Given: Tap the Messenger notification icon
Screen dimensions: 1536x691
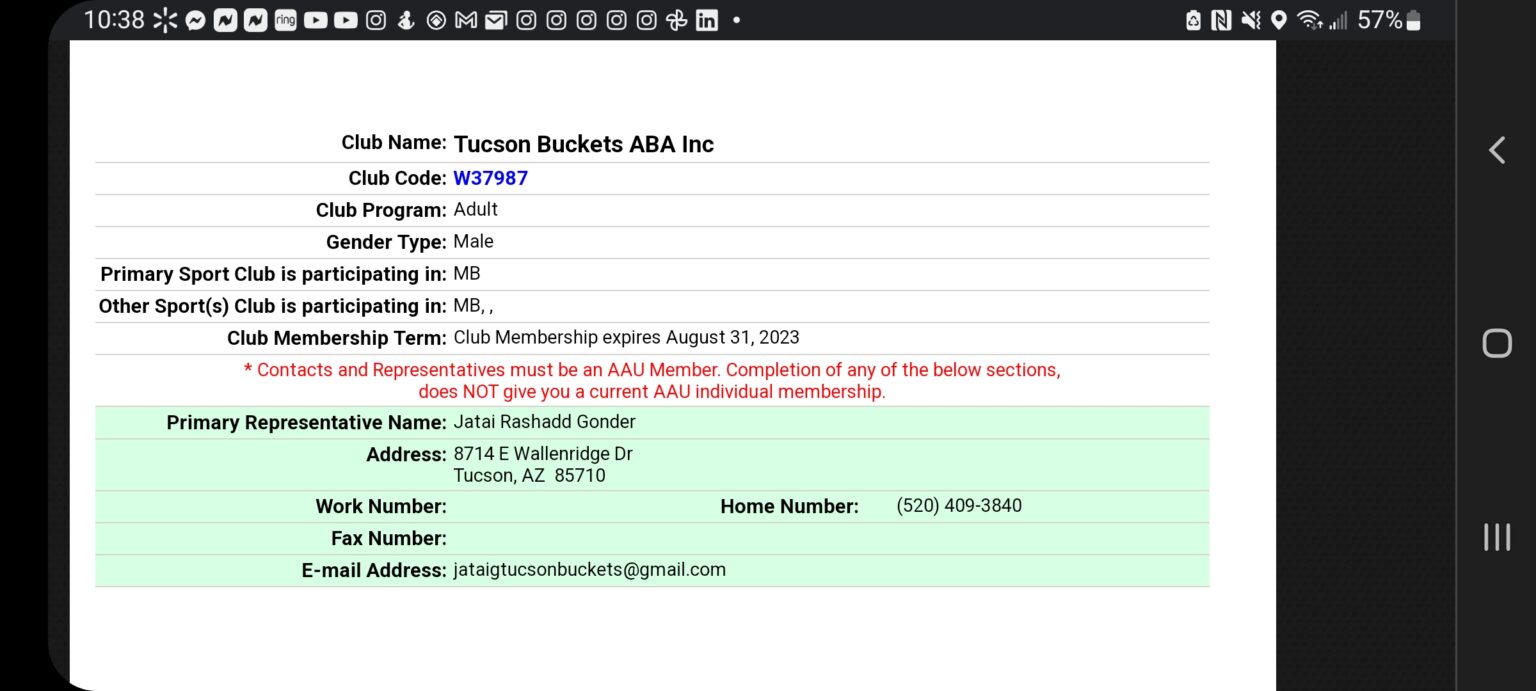Looking at the screenshot, I should pos(196,20).
